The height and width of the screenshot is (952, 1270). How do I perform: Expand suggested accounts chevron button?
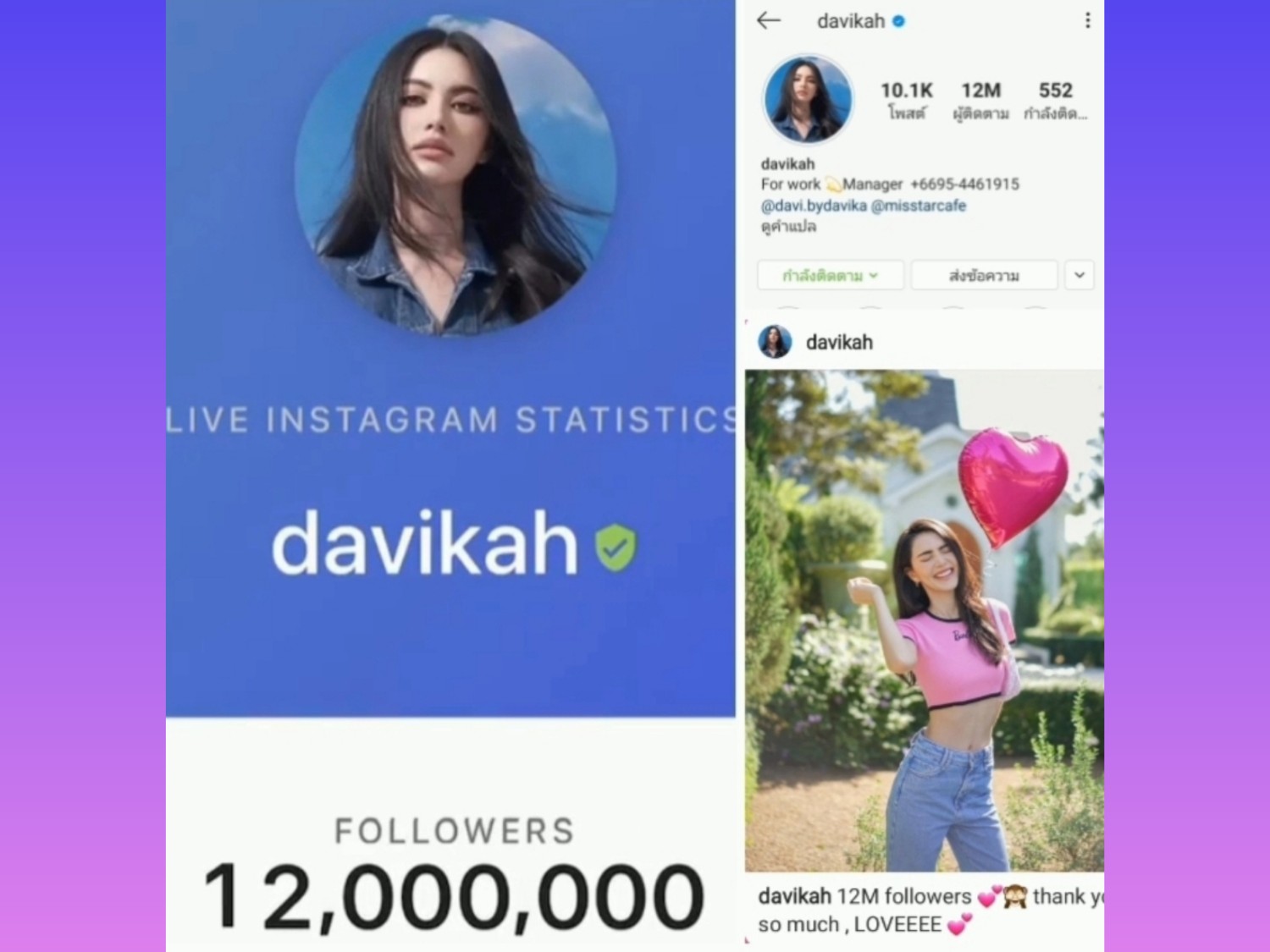click(x=1079, y=275)
